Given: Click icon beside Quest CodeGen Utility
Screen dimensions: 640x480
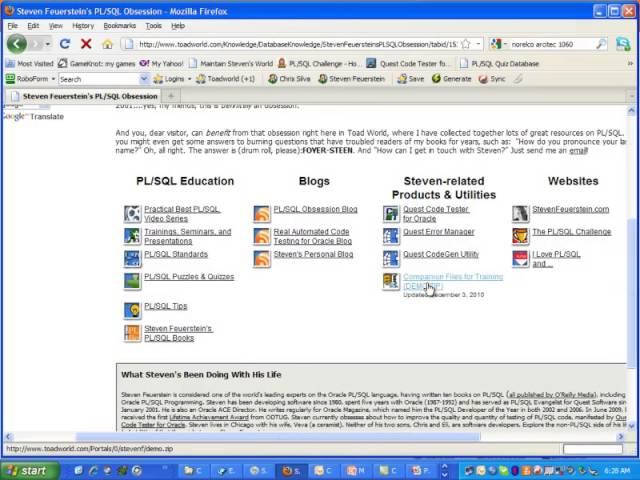Looking at the screenshot, I should (391, 258).
